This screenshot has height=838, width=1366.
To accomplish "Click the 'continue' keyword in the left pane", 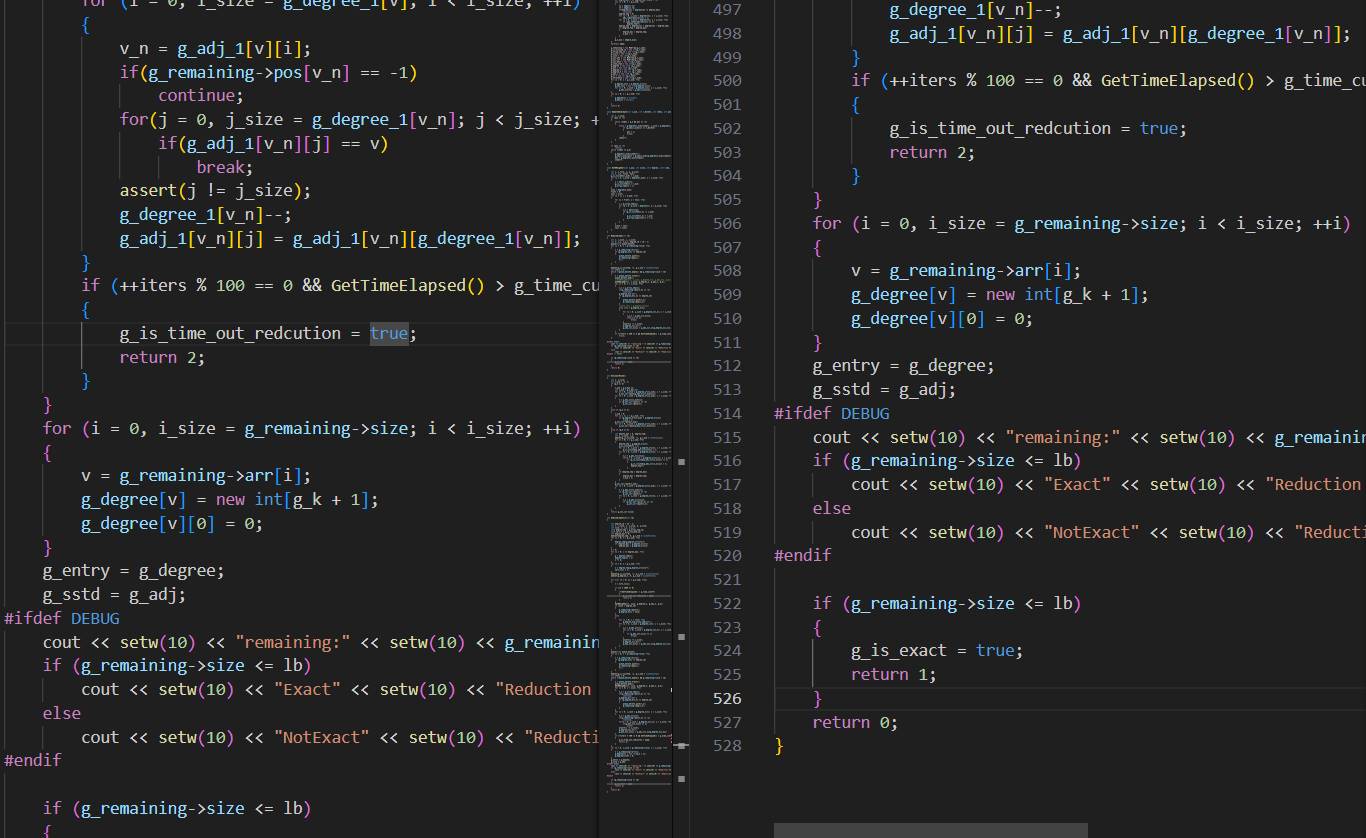I will click(196, 96).
